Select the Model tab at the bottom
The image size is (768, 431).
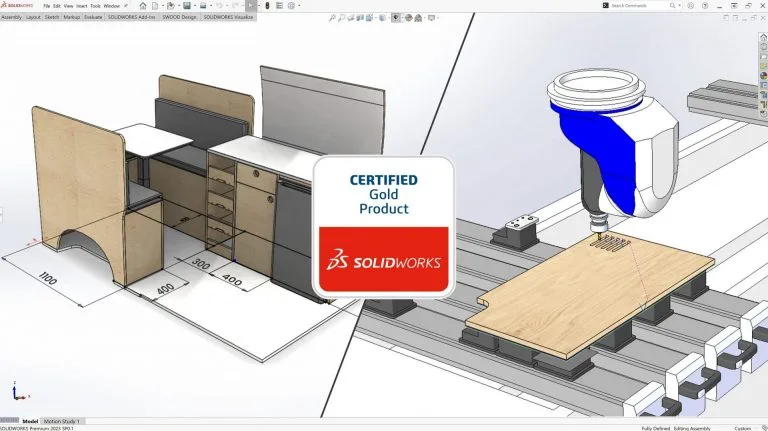(30, 421)
